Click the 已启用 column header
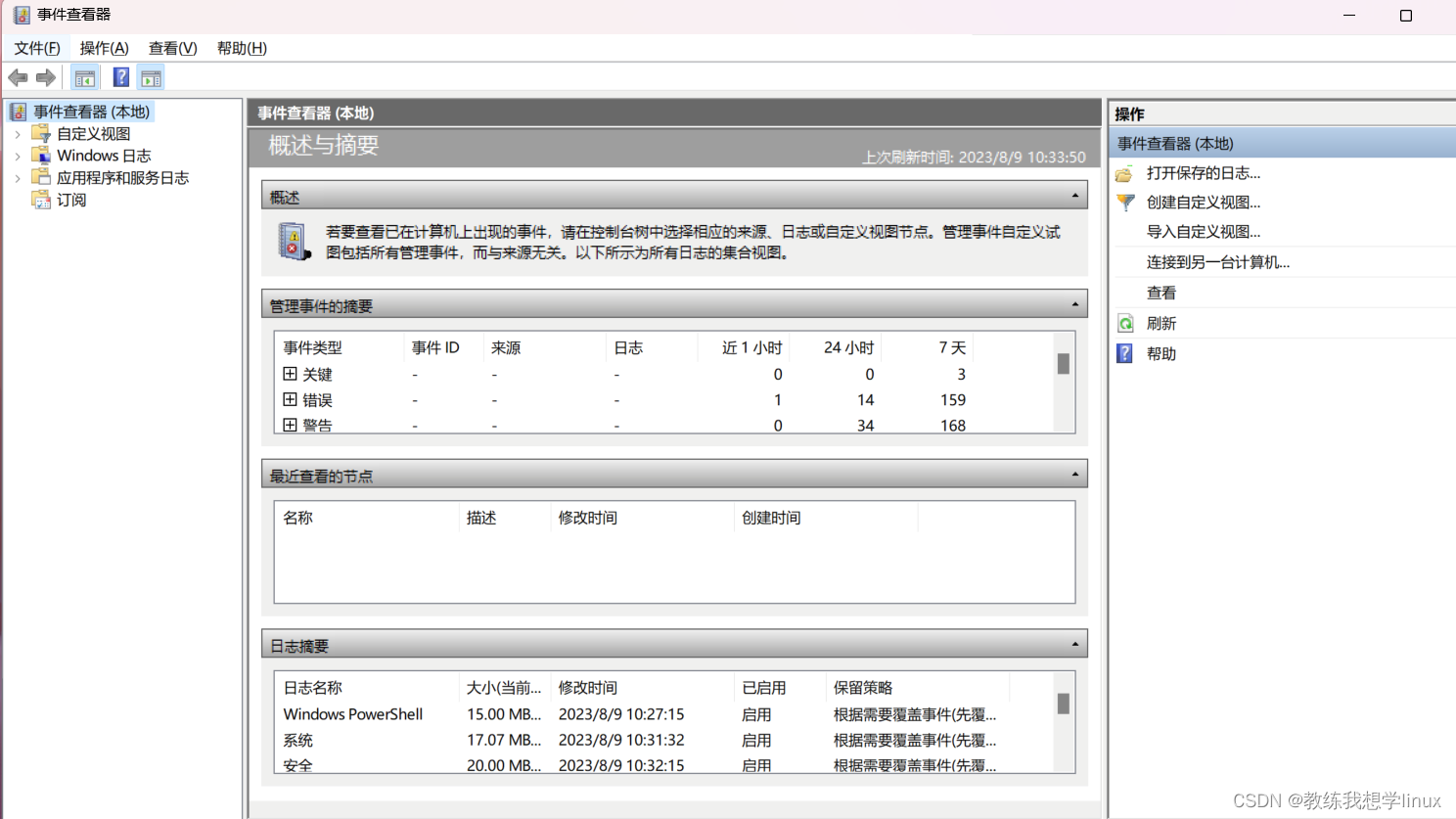The image size is (1456, 819). 763,688
